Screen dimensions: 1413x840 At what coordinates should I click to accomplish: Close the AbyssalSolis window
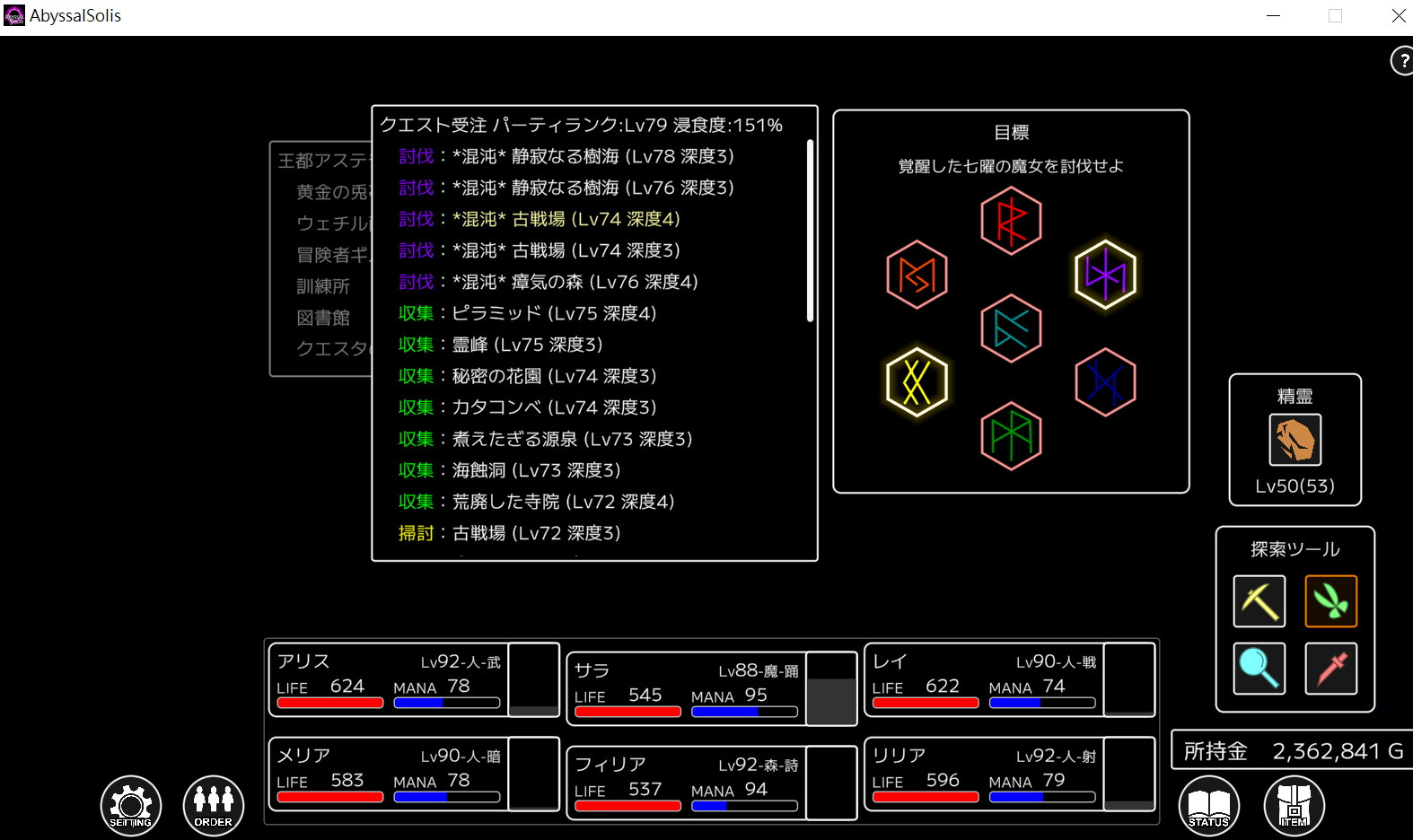[x=1399, y=15]
